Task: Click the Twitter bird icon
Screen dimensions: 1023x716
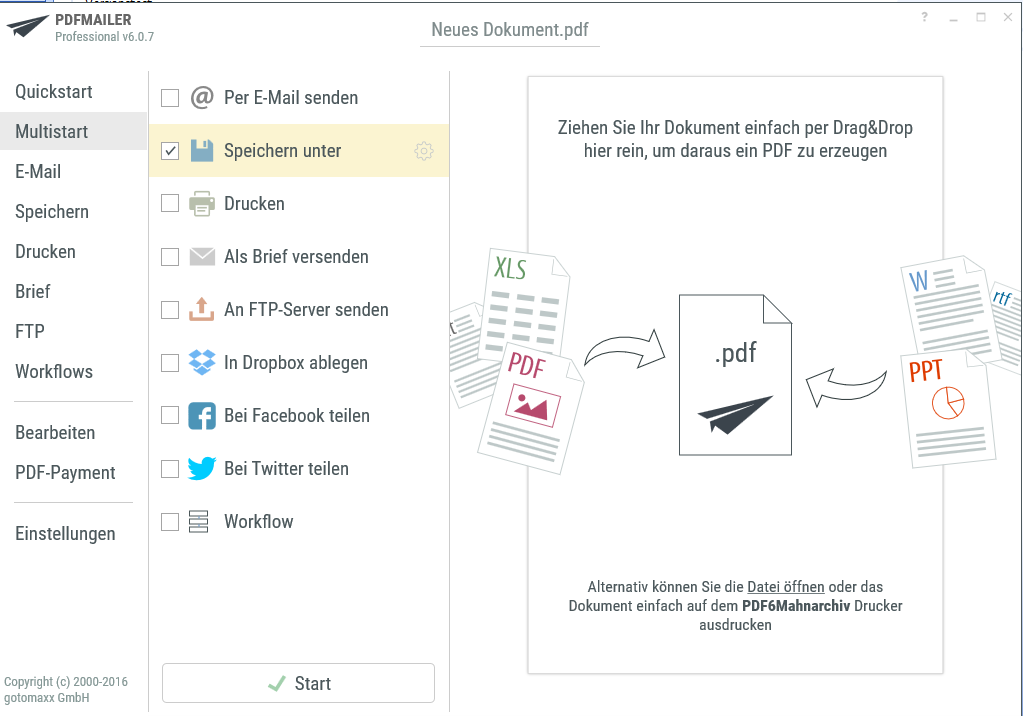Action: point(202,469)
